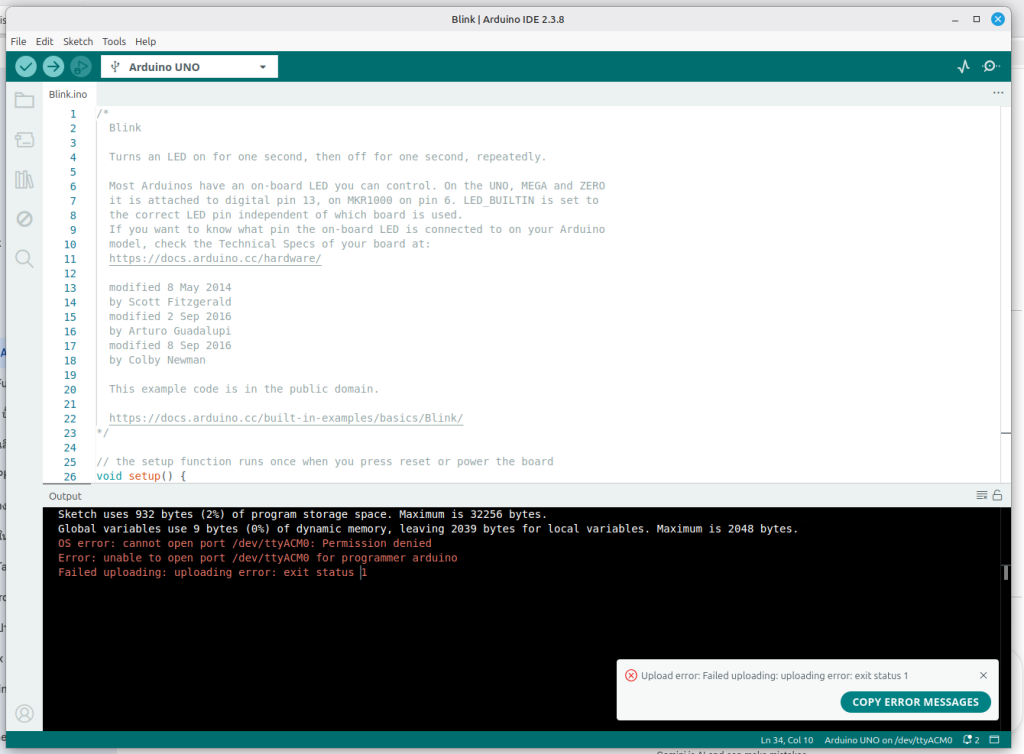The image size is (1024, 754).
Task: Click the 'modified 8 May 2014' comment line
Action: click(170, 287)
